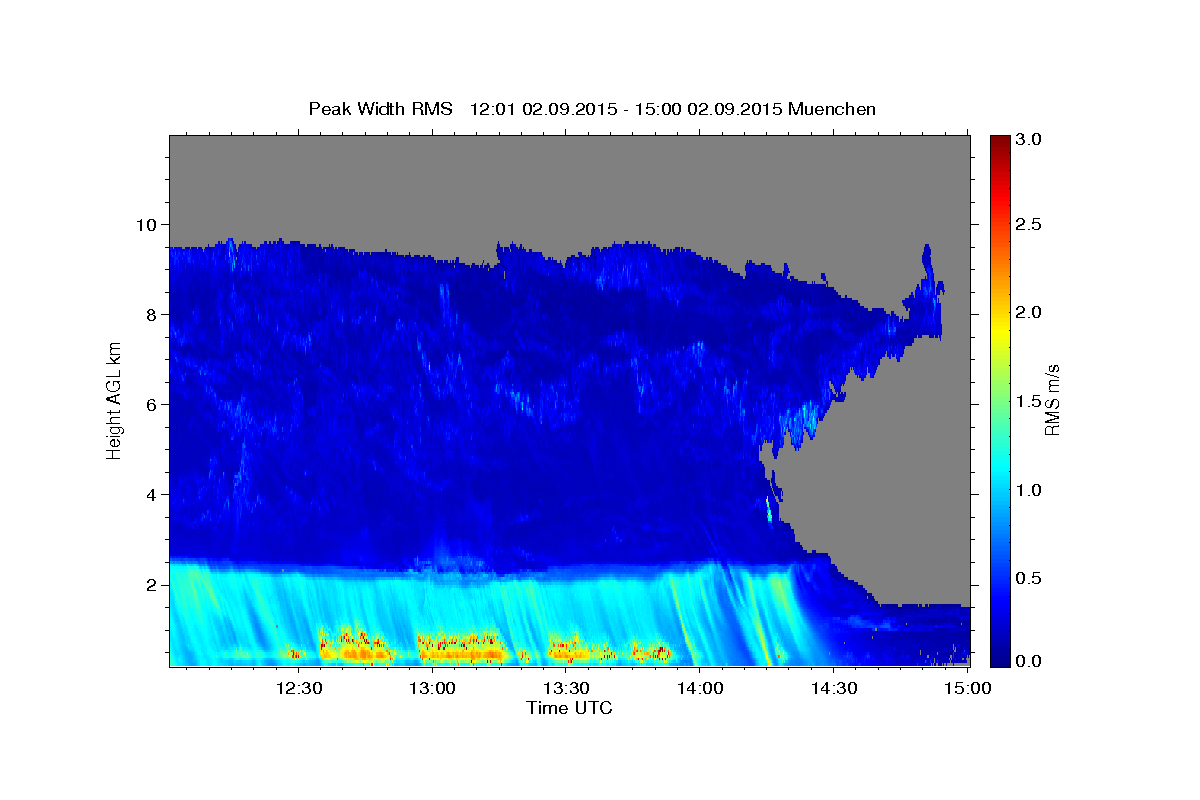
Task: Click the start time '12:01 02.09.2015' in title
Action: (542, 109)
